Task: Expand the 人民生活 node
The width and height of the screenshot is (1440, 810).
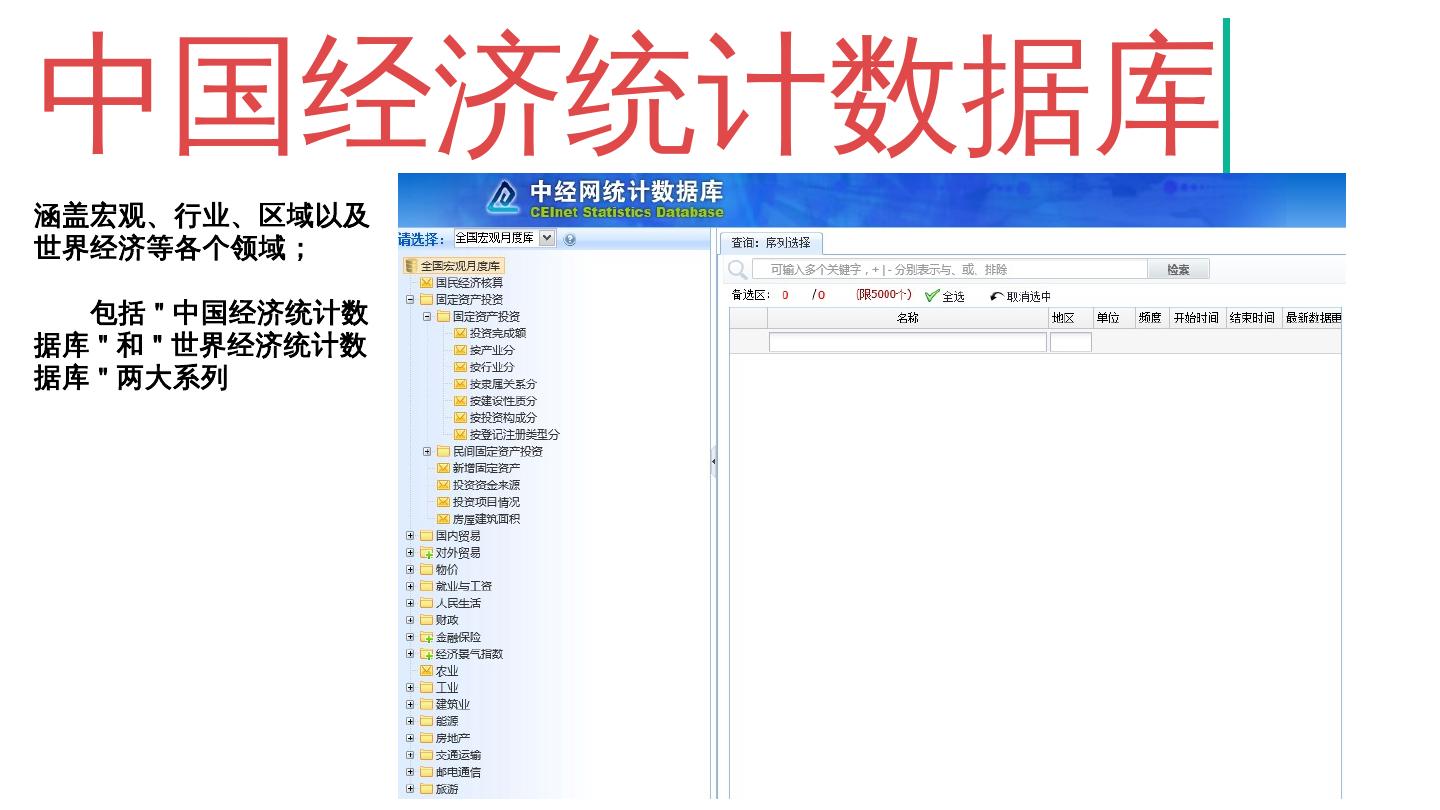Action: coord(410,603)
